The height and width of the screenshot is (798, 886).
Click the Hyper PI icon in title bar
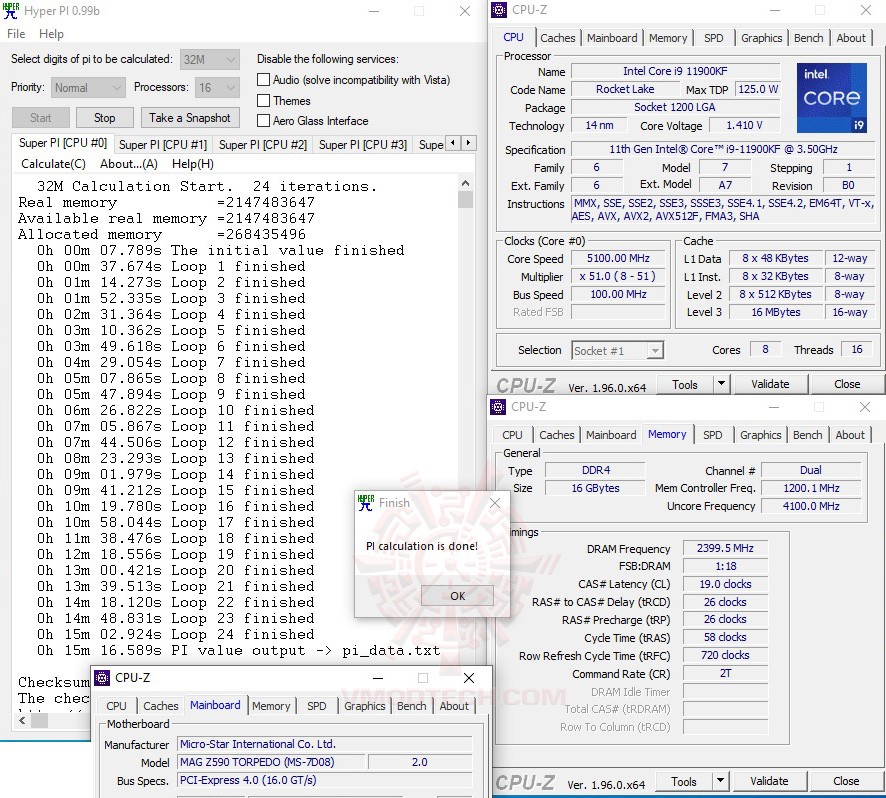tap(12, 11)
